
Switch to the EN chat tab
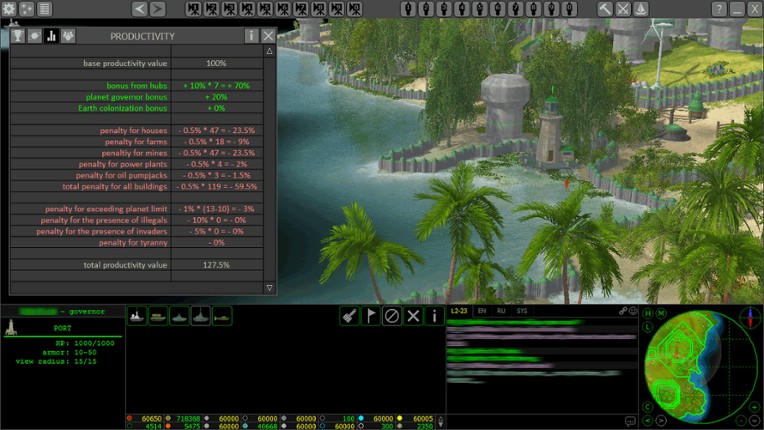tap(482, 311)
